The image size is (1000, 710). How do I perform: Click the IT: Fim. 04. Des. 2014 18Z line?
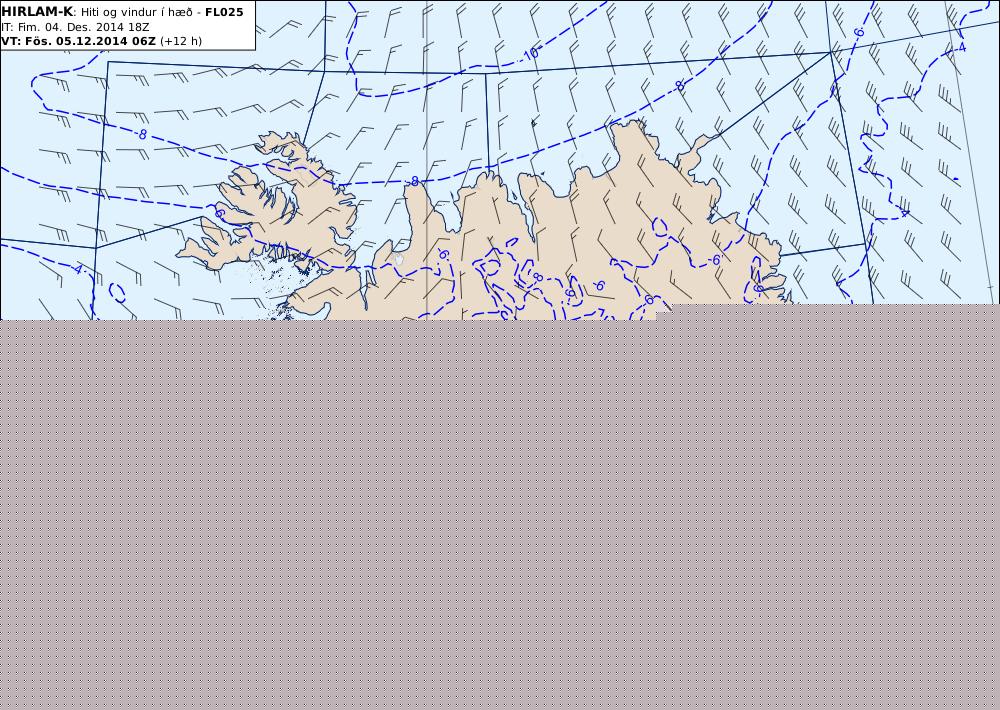(x=75, y=27)
